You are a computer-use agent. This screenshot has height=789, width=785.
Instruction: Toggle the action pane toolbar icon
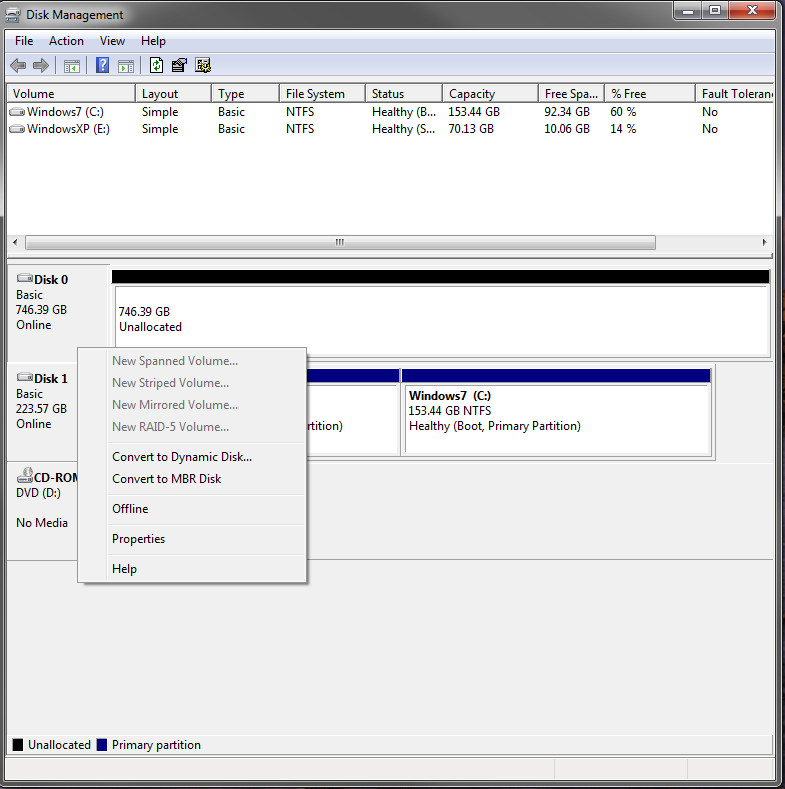click(126, 66)
